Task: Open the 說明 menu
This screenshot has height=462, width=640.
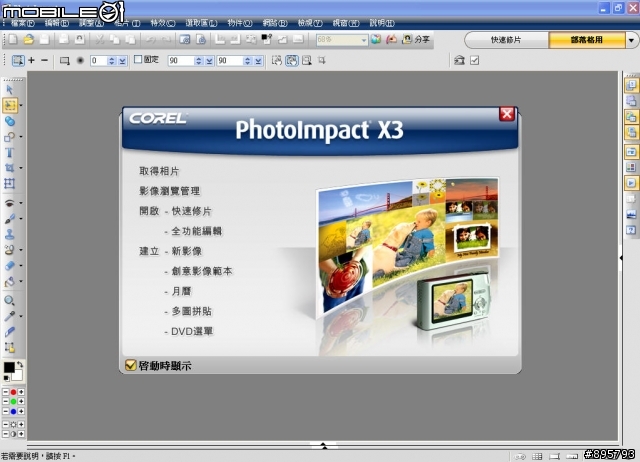Action: pyautogui.click(x=382, y=23)
